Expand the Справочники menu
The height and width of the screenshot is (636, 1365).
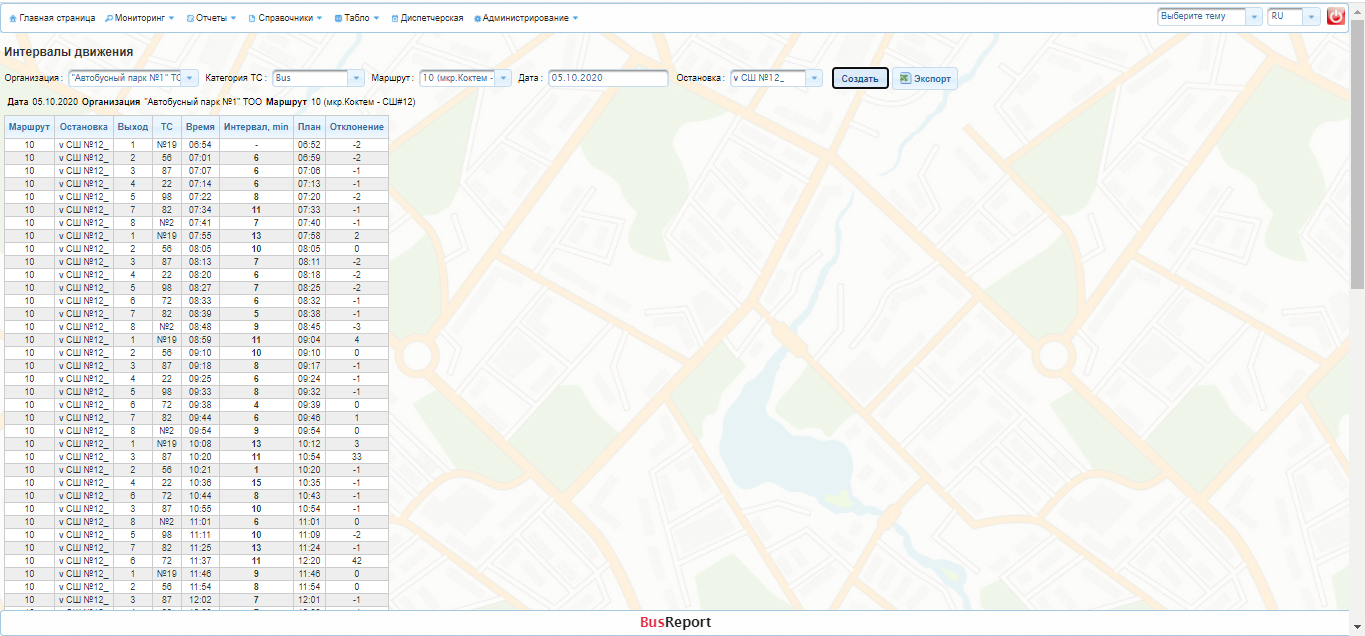(x=285, y=18)
